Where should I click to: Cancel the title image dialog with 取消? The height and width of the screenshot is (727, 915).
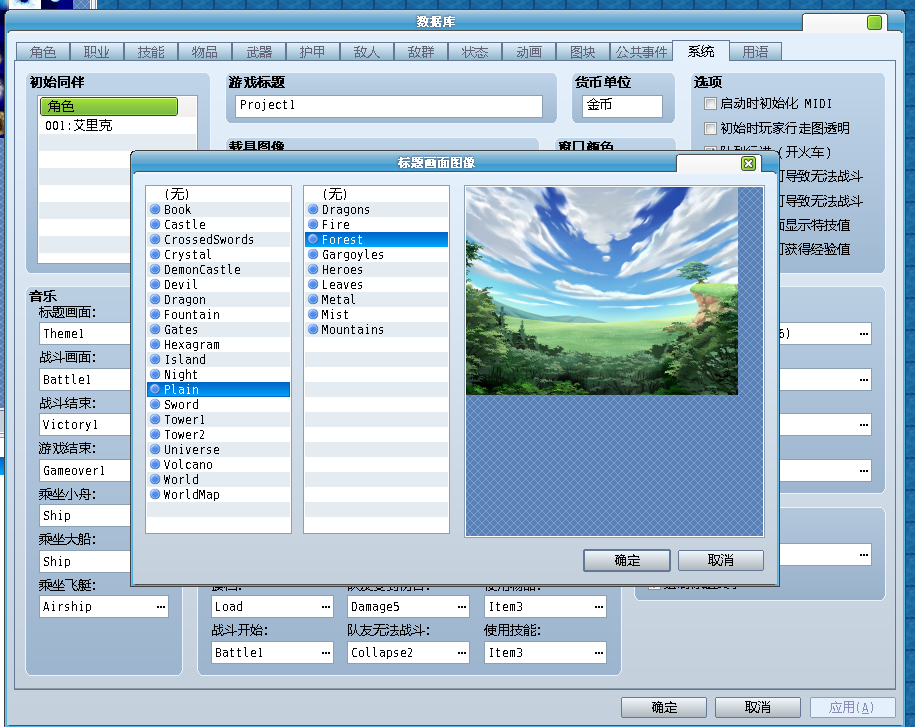pyautogui.click(x=721, y=561)
